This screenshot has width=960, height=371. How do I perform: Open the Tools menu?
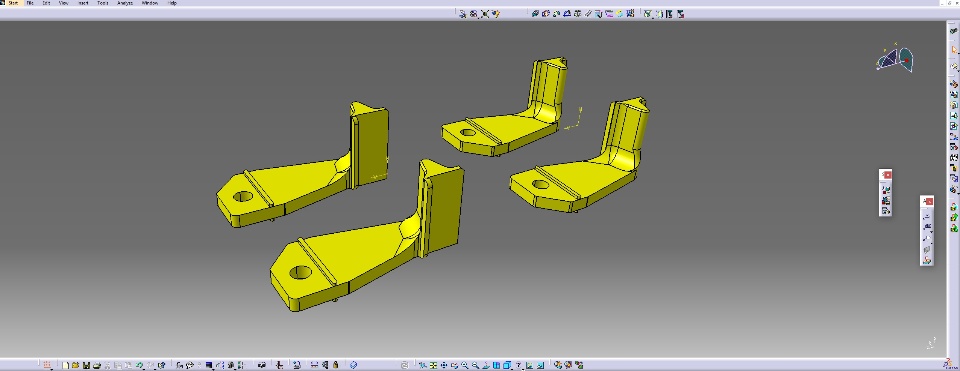pos(103,3)
